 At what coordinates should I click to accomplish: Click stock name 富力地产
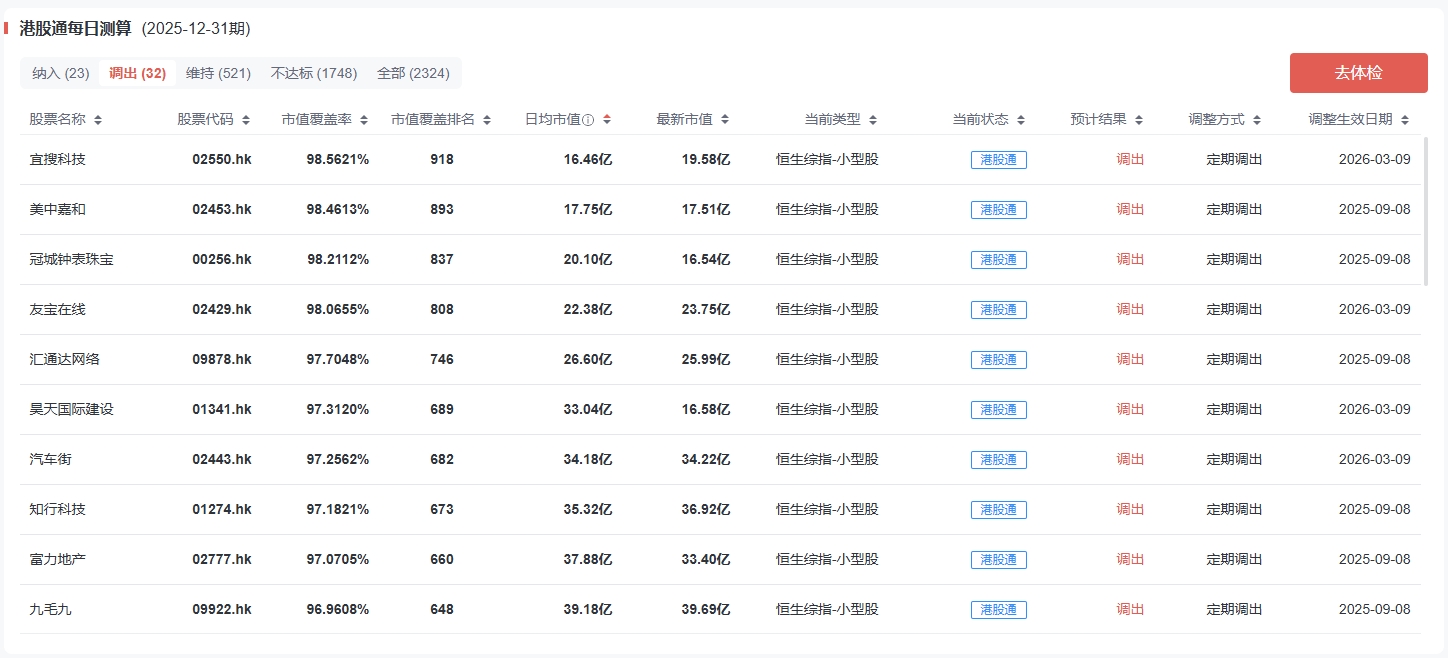(x=58, y=559)
